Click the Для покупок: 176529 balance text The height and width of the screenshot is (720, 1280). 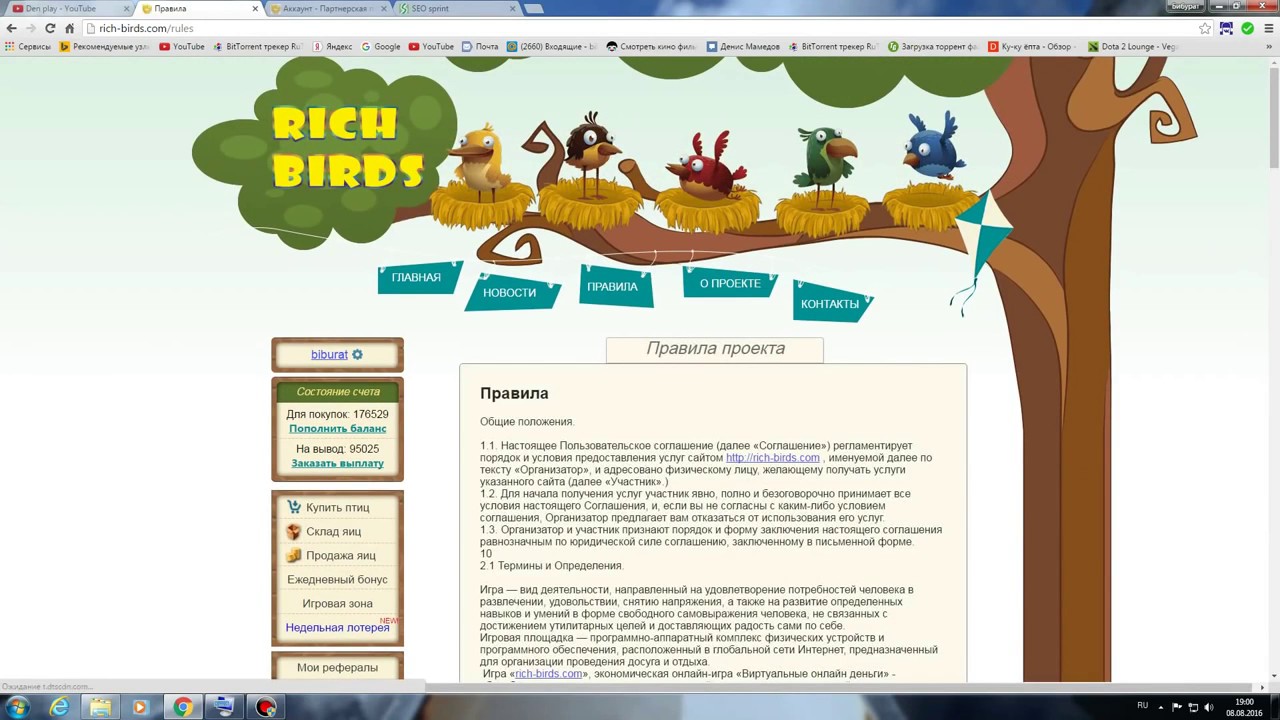pyautogui.click(x=337, y=414)
